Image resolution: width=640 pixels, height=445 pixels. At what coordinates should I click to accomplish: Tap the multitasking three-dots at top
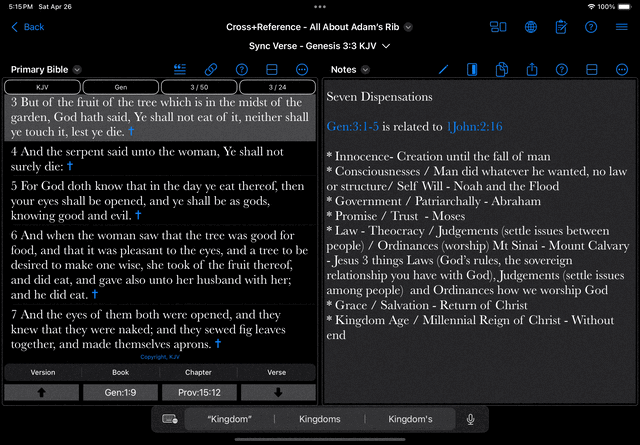(x=320, y=7)
